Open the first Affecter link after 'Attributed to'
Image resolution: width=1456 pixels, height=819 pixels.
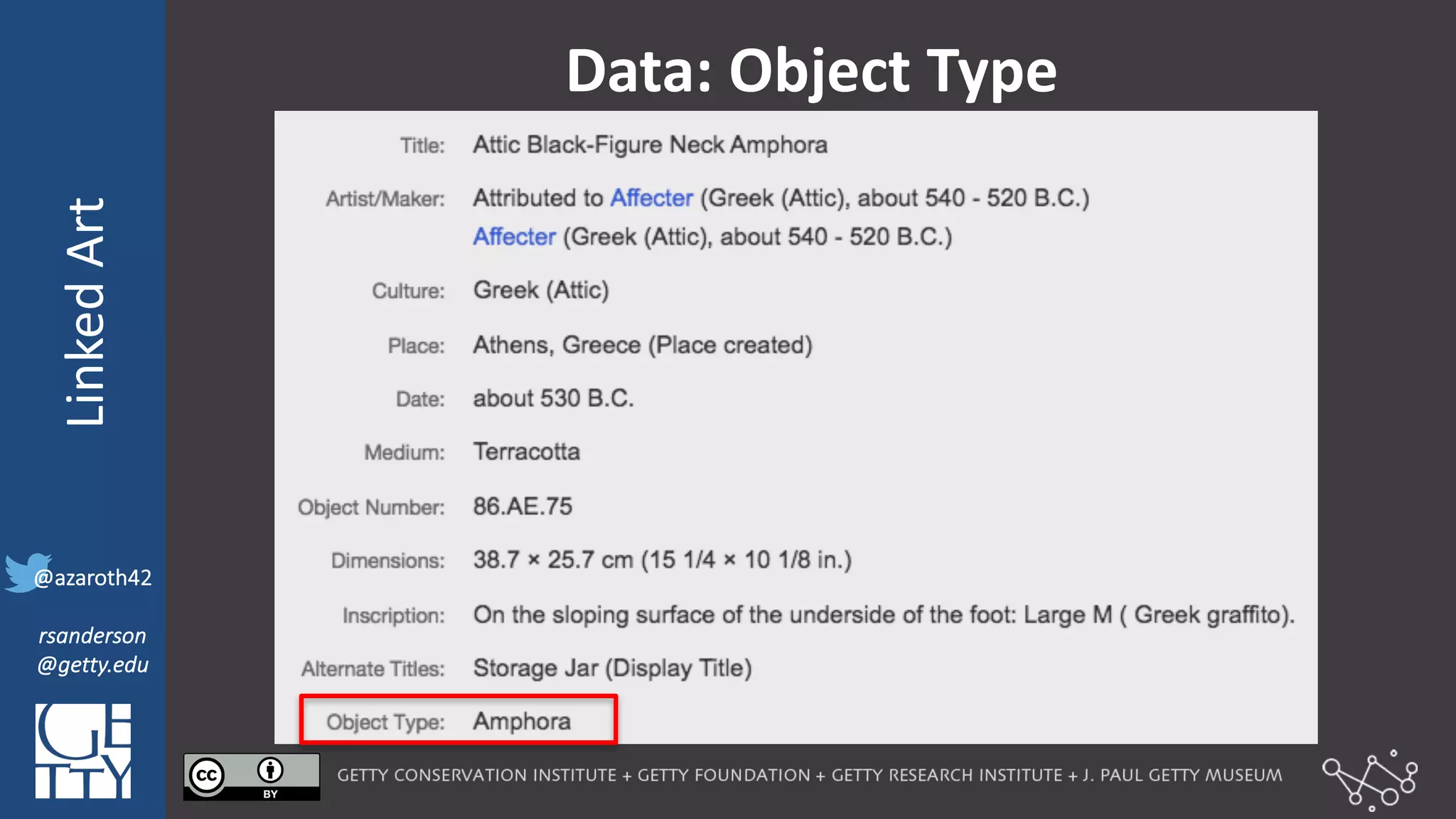tap(651, 198)
